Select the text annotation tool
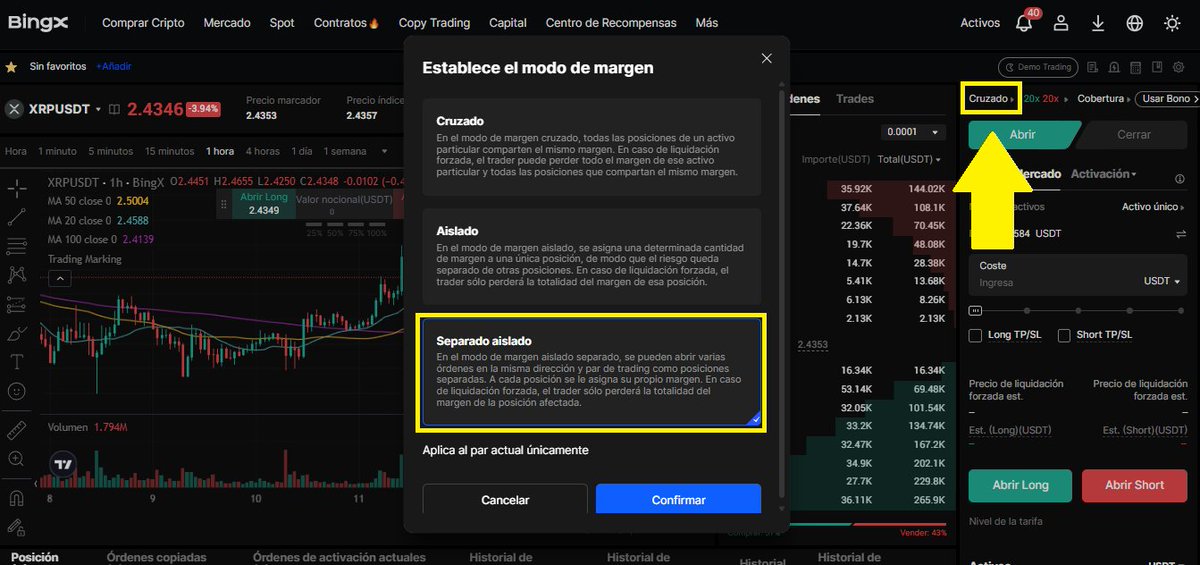The width and height of the screenshot is (1200, 565). 16,362
